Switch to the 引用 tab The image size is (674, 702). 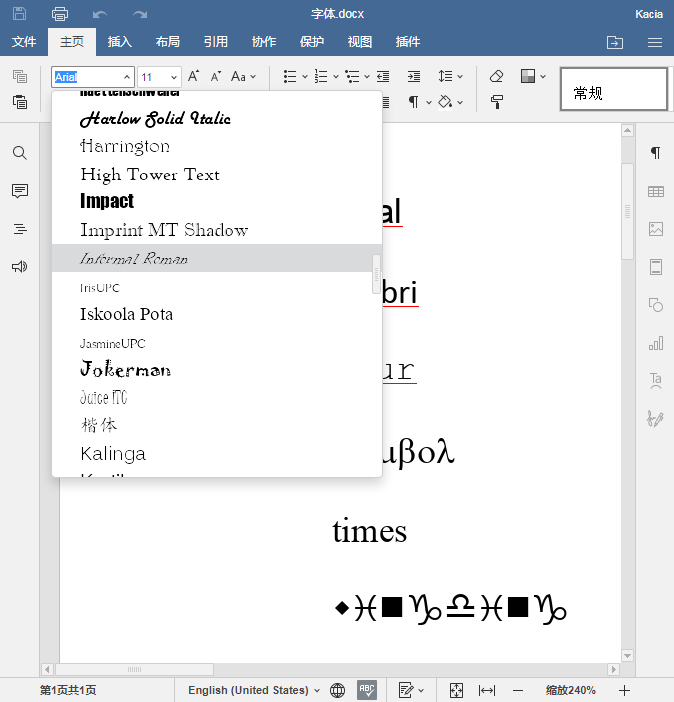[x=215, y=42]
